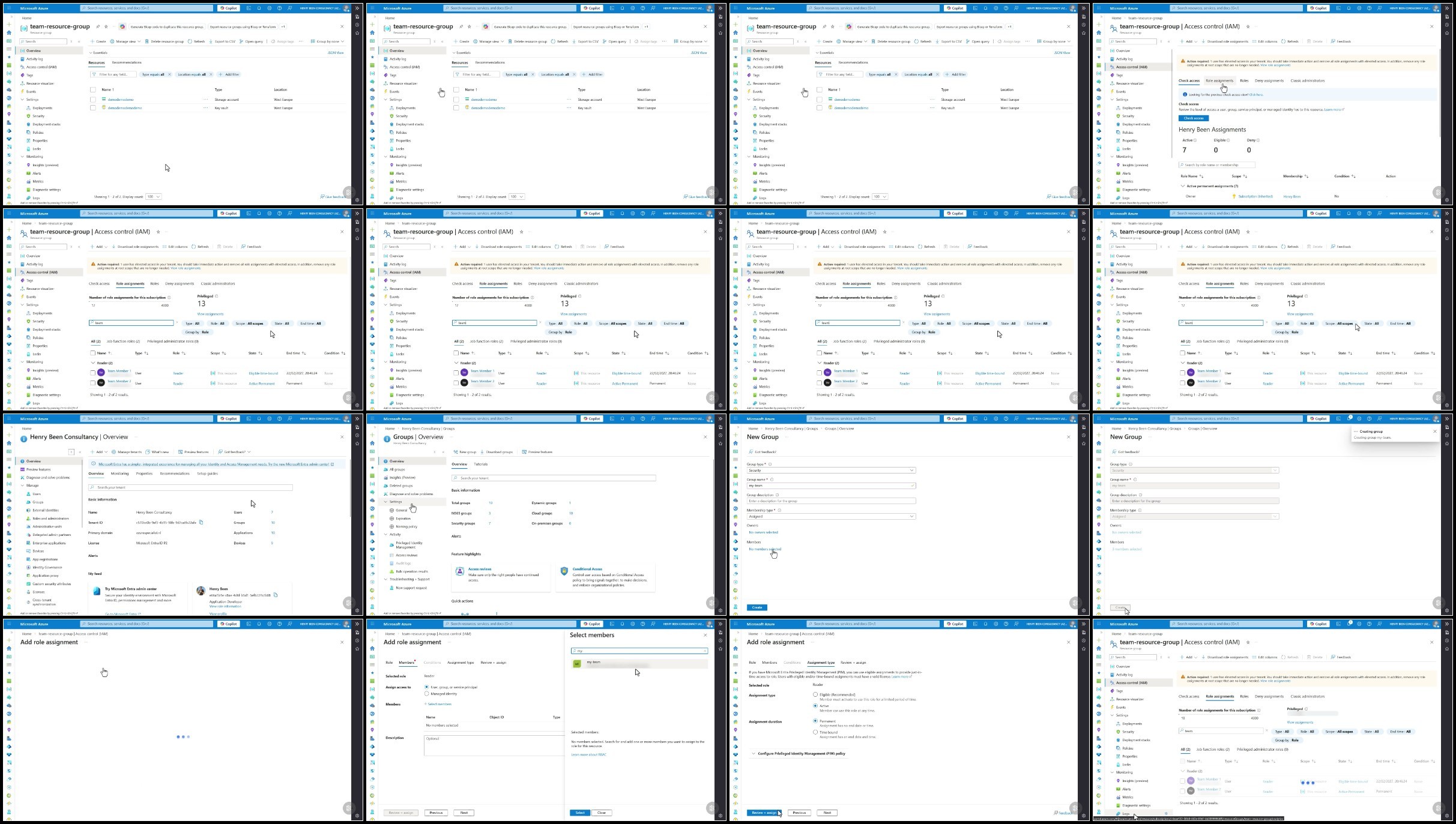This screenshot has height=824, width=1456.
Task: Select Eligible (Recommended) assignment type radio
Action: point(815,694)
